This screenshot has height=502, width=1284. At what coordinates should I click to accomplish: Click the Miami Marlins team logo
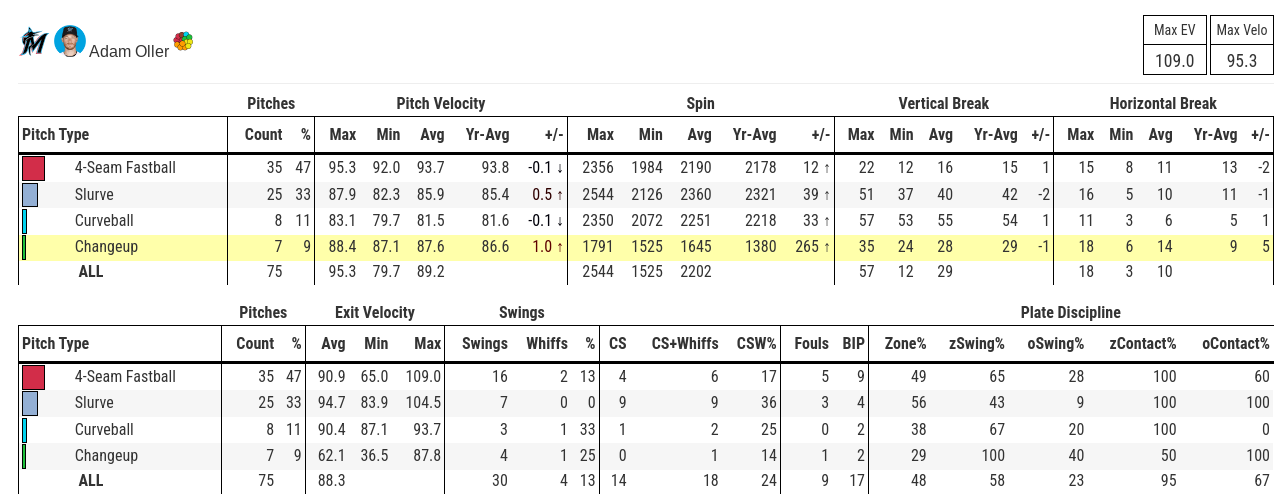tap(33, 42)
